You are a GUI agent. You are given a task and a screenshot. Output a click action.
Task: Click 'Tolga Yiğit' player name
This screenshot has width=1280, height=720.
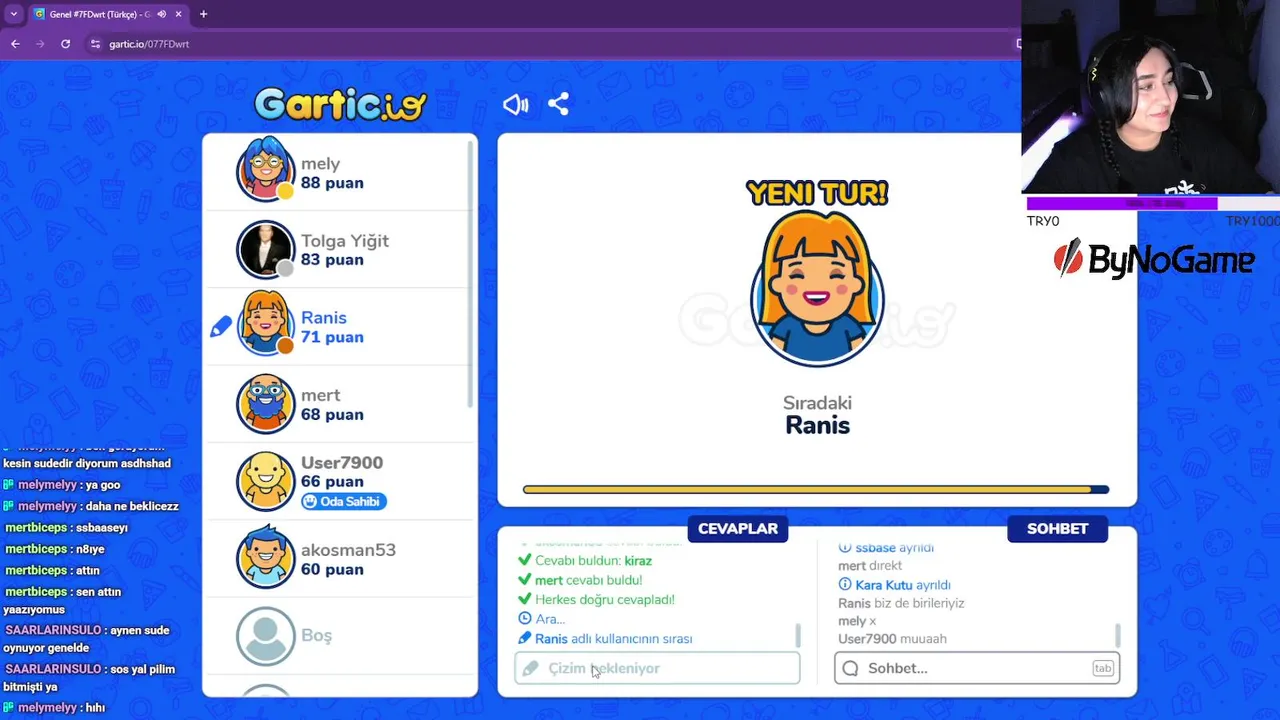pos(345,241)
